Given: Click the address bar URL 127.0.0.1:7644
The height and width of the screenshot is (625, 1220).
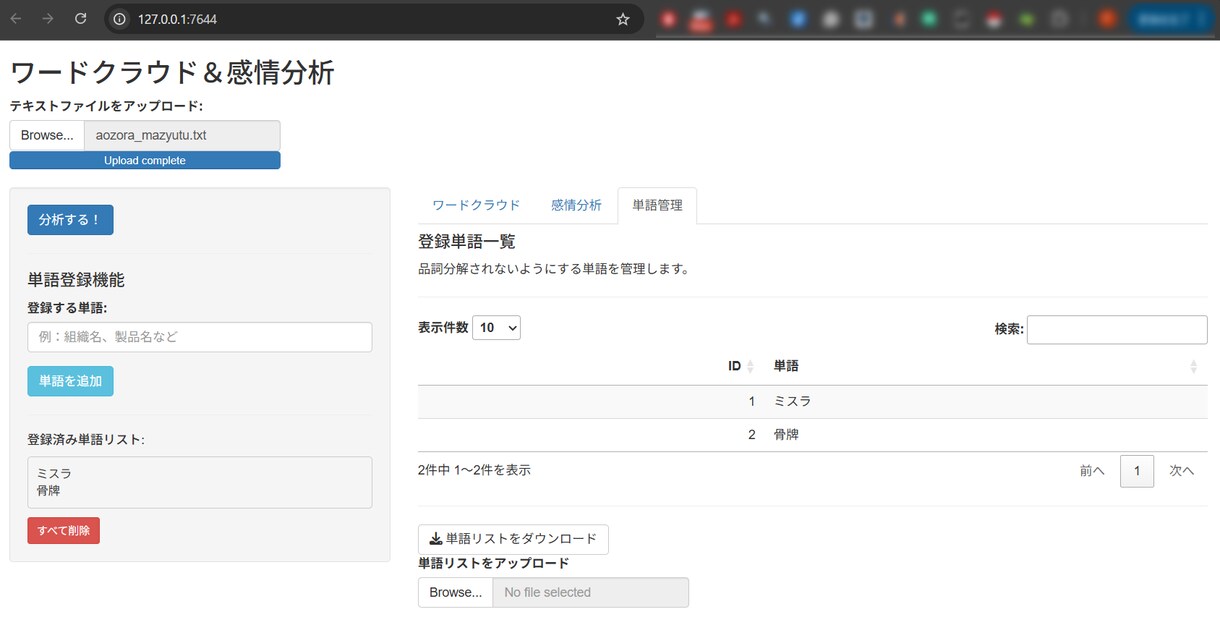Looking at the screenshot, I should (x=178, y=19).
